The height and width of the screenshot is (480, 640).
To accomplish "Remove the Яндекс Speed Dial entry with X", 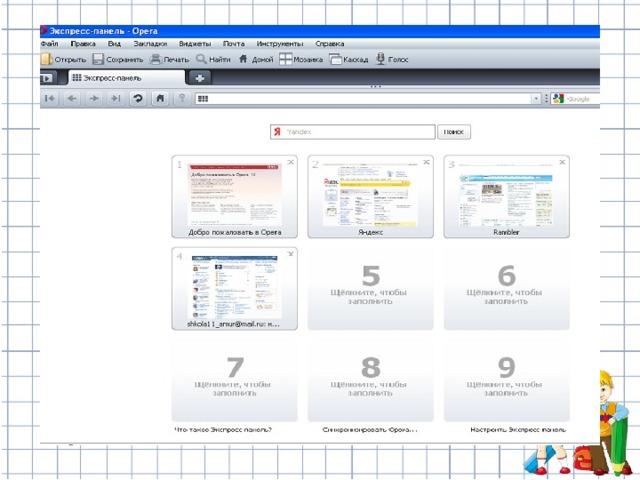I will (427, 162).
